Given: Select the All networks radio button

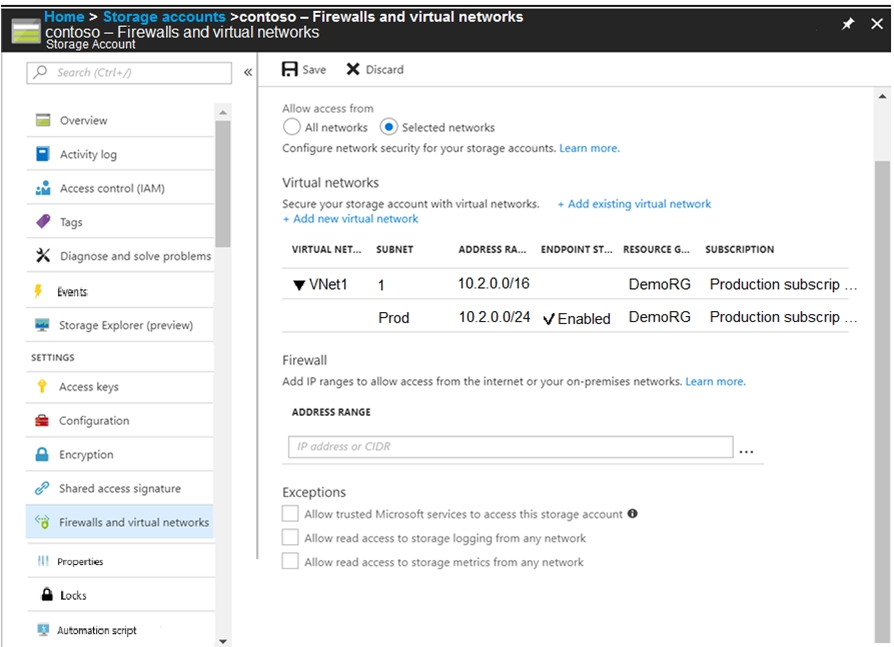Looking at the screenshot, I should (291, 127).
